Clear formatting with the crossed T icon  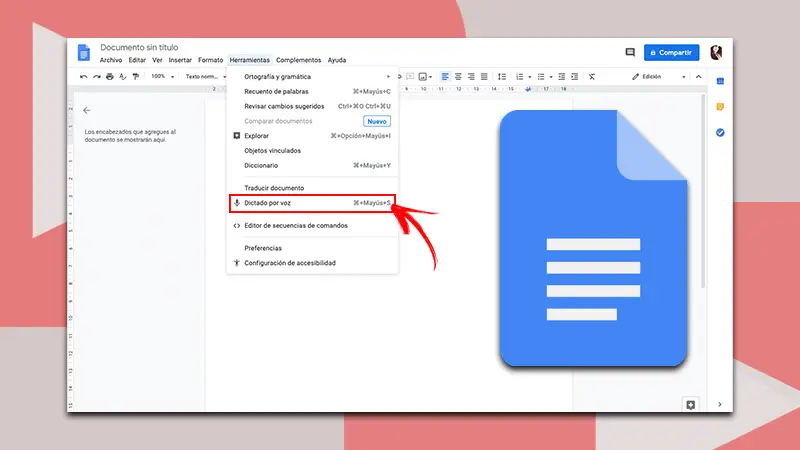point(592,77)
